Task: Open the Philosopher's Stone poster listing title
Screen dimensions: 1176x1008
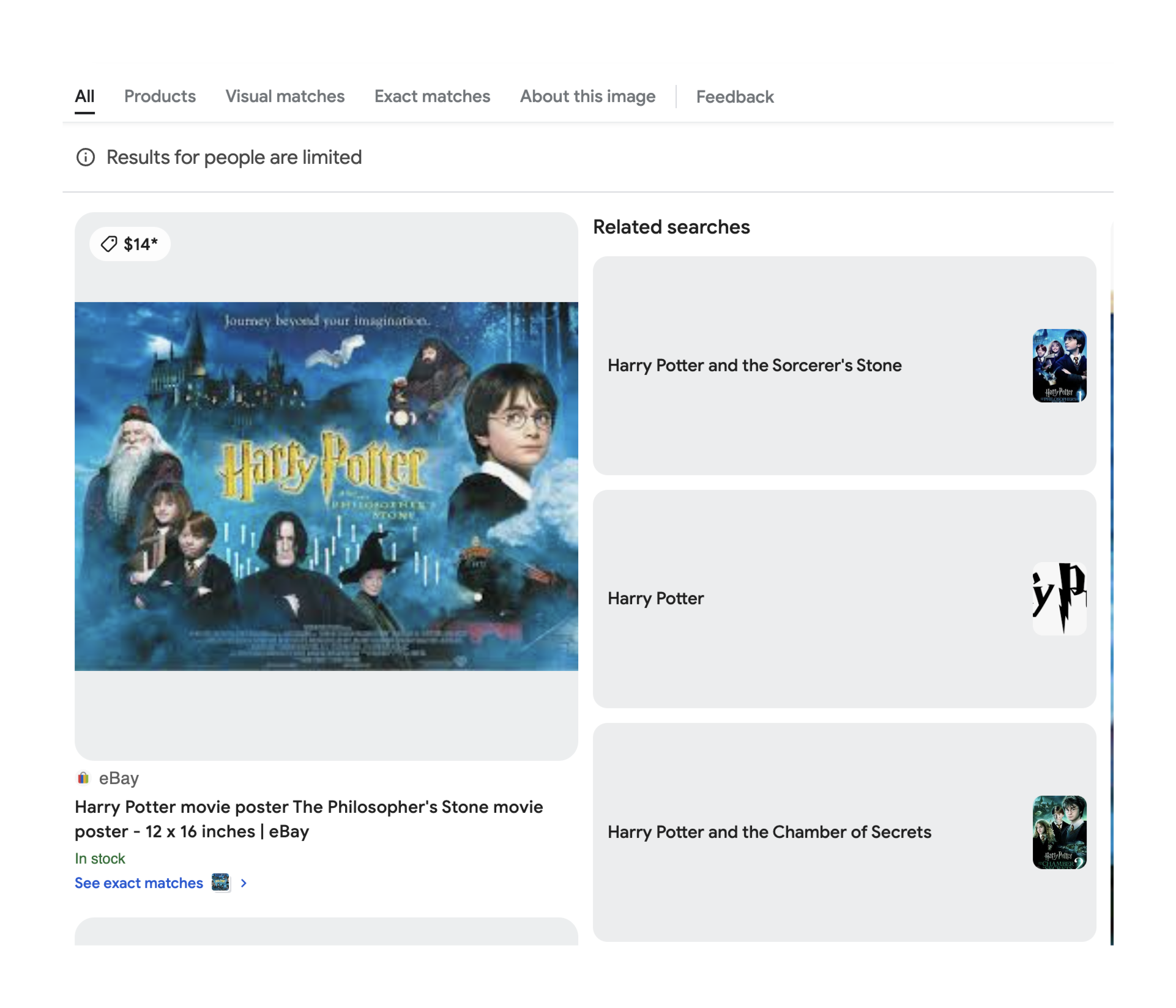Action: (309, 819)
